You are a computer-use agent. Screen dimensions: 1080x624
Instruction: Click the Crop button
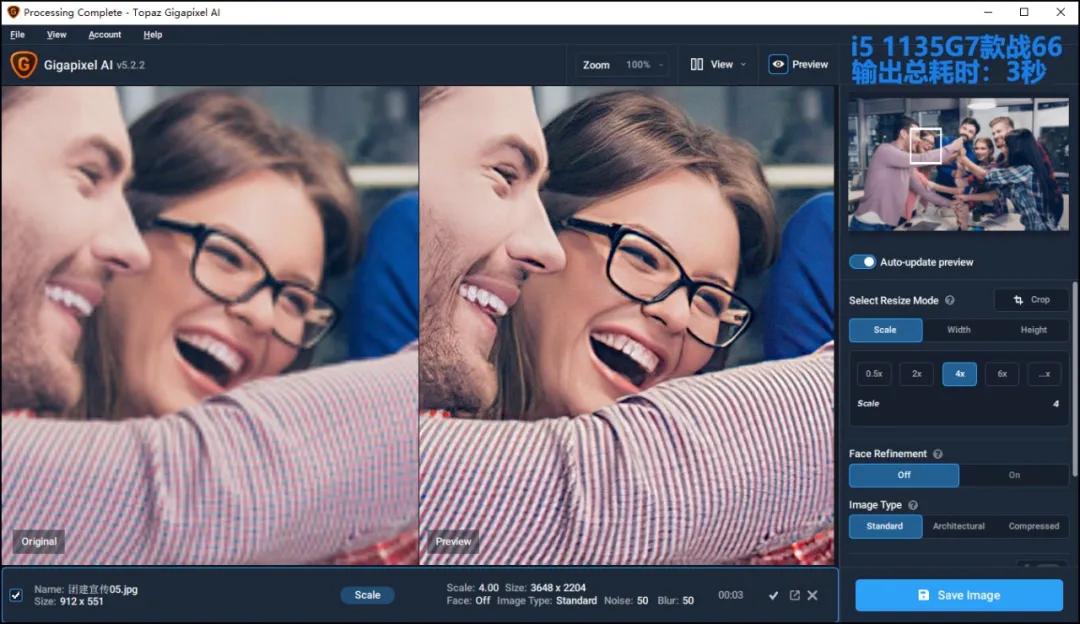point(1031,299)
